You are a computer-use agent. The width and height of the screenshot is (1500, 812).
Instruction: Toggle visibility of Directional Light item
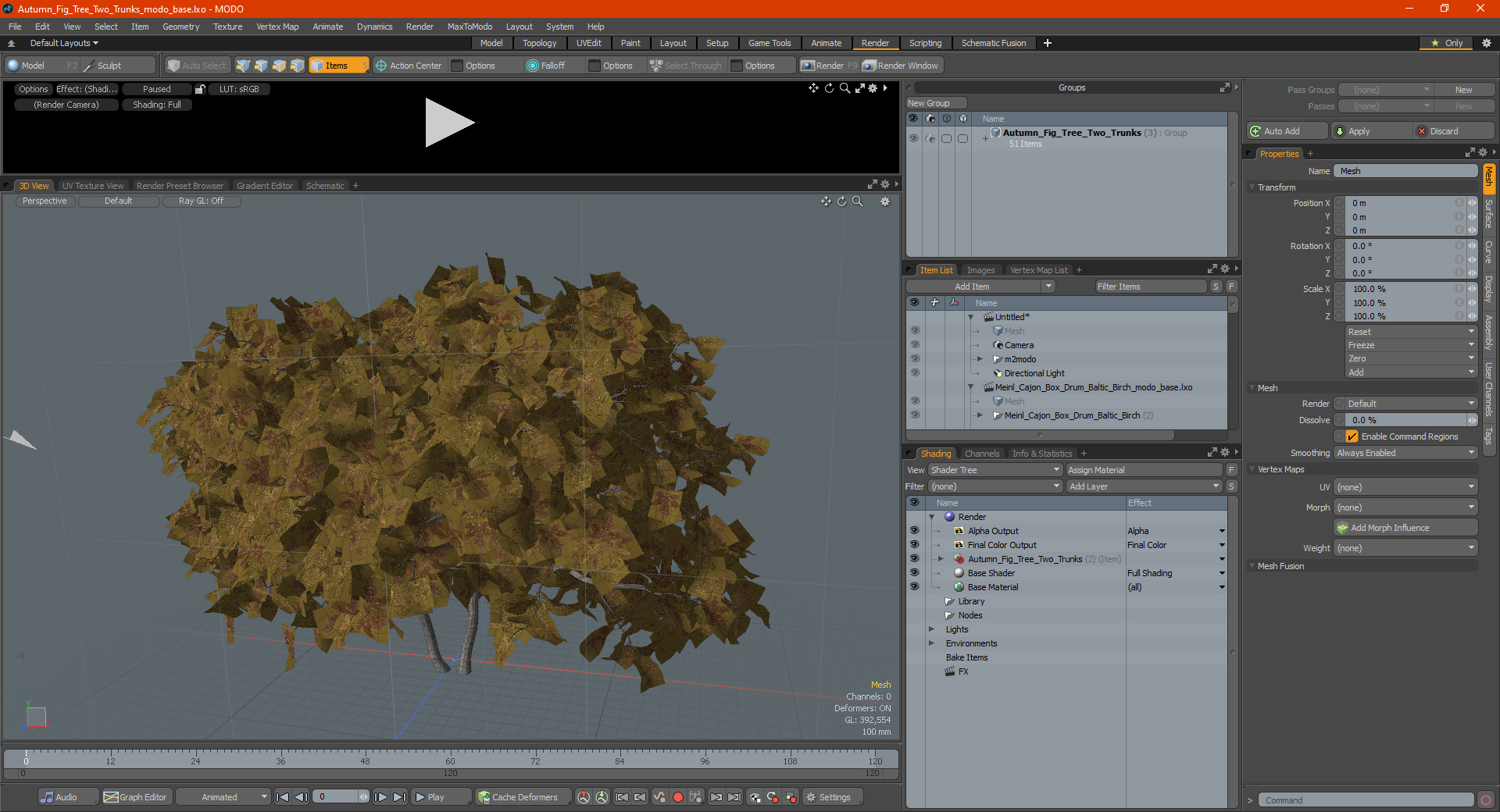point(915,372)
